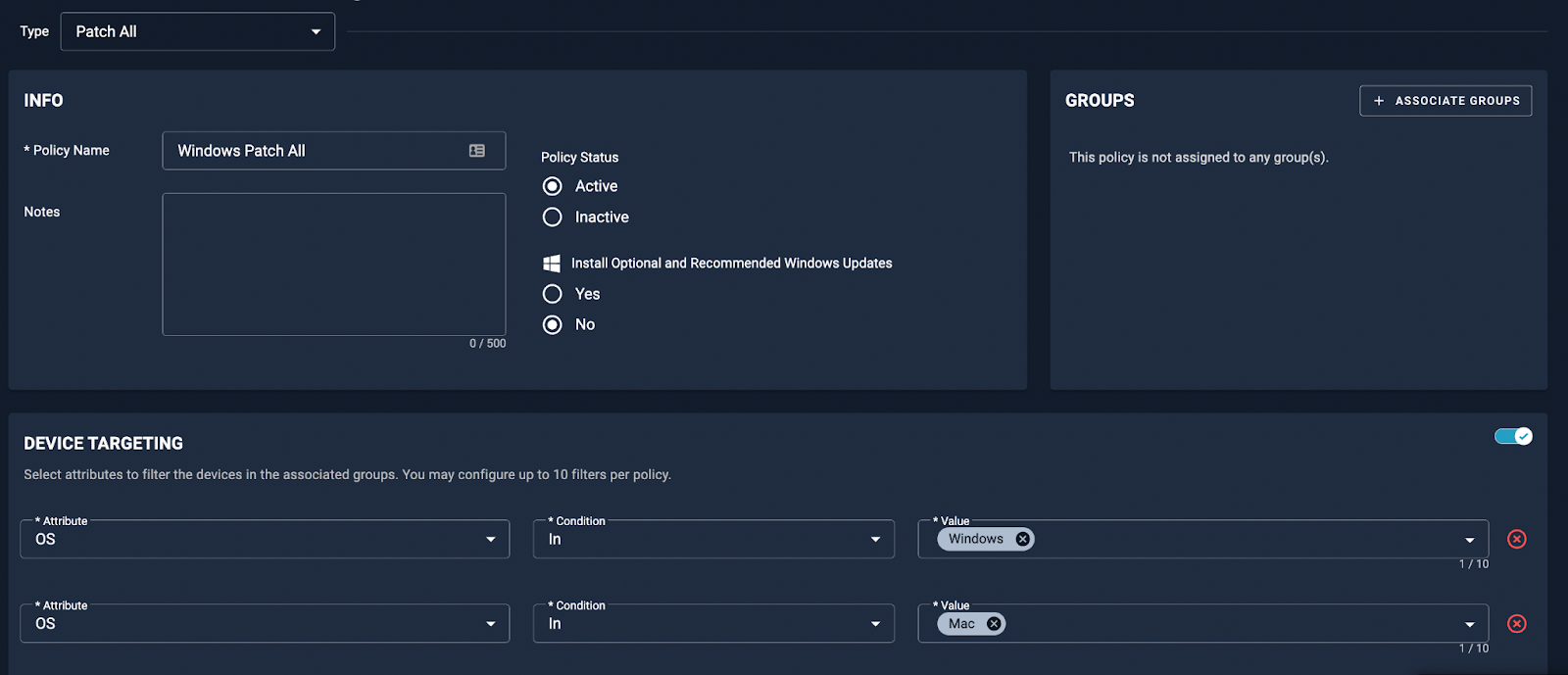The height and width of the screenshot is (675, 1568).
Task: Focus the Notes text area
Action: coord(333,265)
